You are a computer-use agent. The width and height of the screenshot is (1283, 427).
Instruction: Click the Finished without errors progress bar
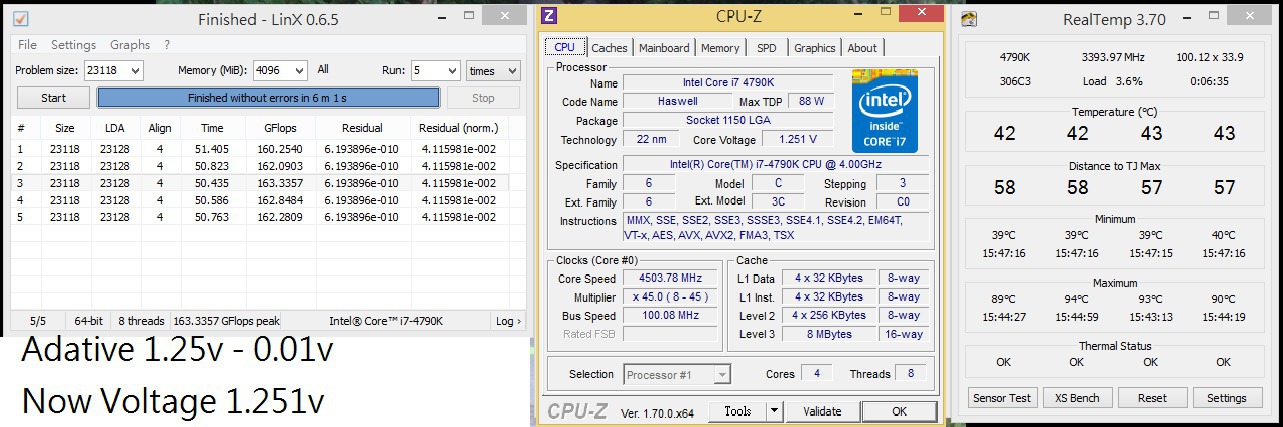(x=268, y=98)
